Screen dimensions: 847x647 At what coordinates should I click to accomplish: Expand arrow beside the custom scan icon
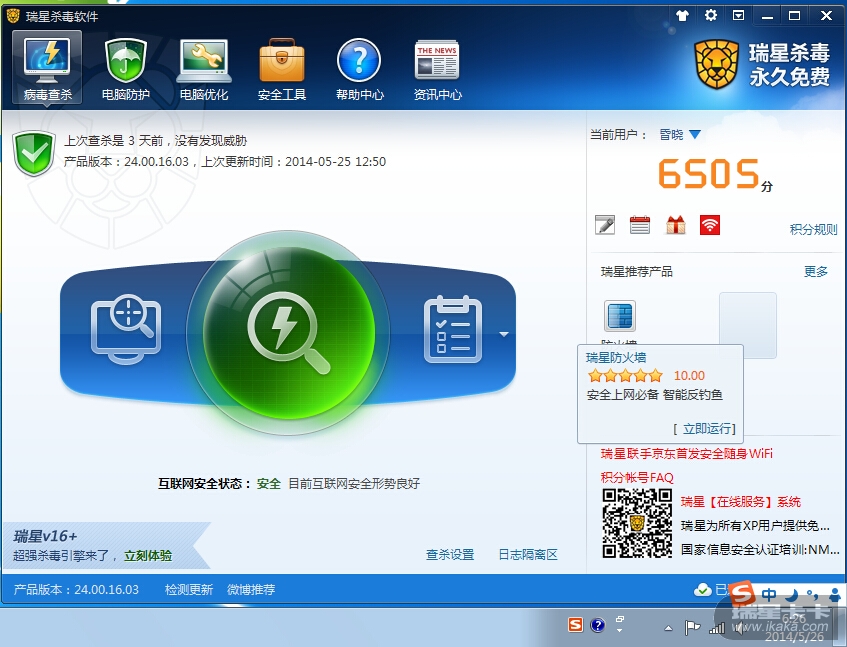coord(504,334)
